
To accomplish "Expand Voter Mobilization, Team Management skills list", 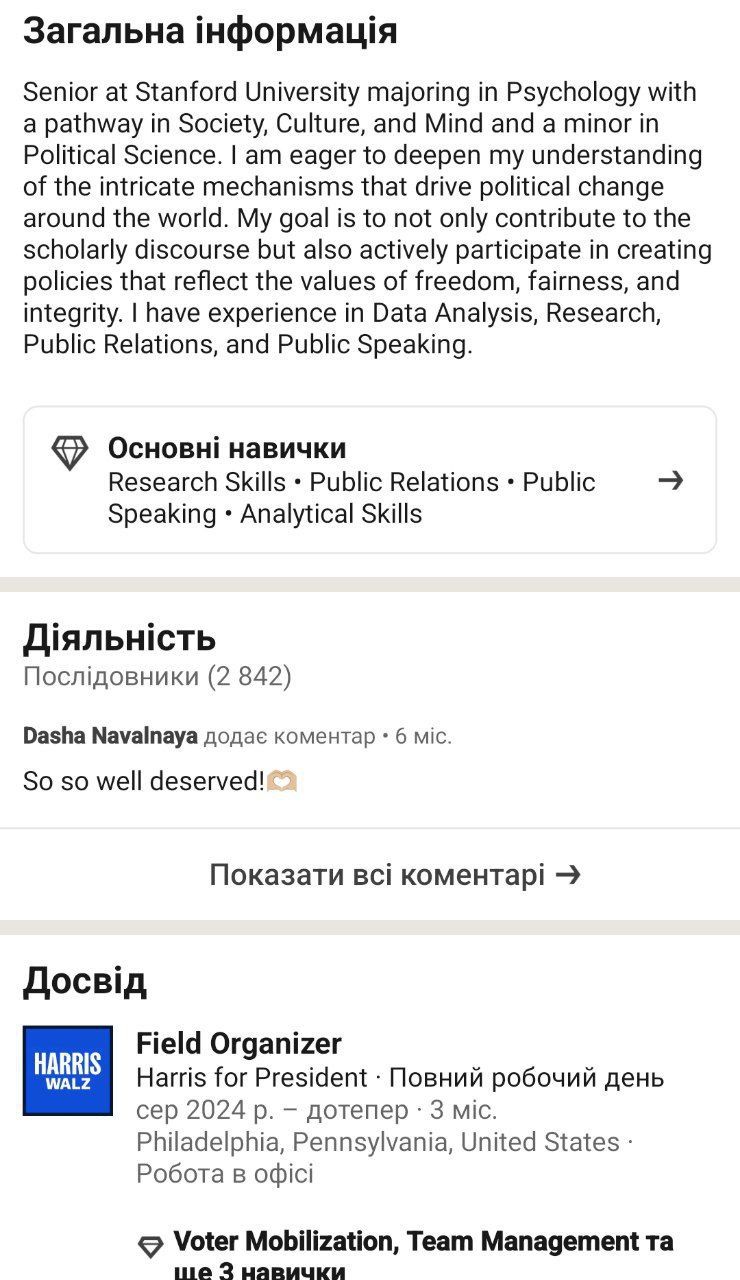I will [423, 1256].
